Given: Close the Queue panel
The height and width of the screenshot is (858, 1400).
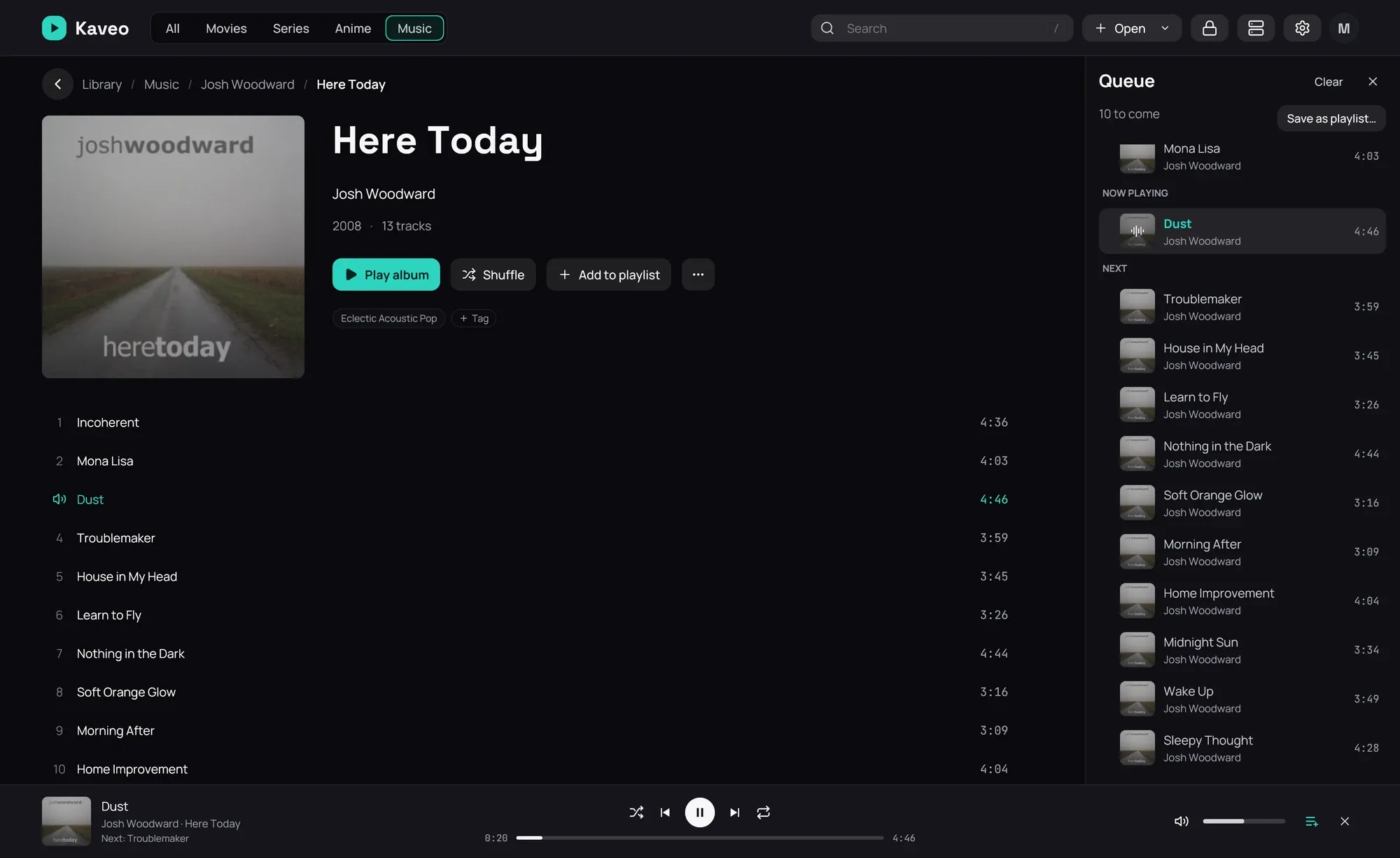Looking at the screenshot, I should (1373, 81).
